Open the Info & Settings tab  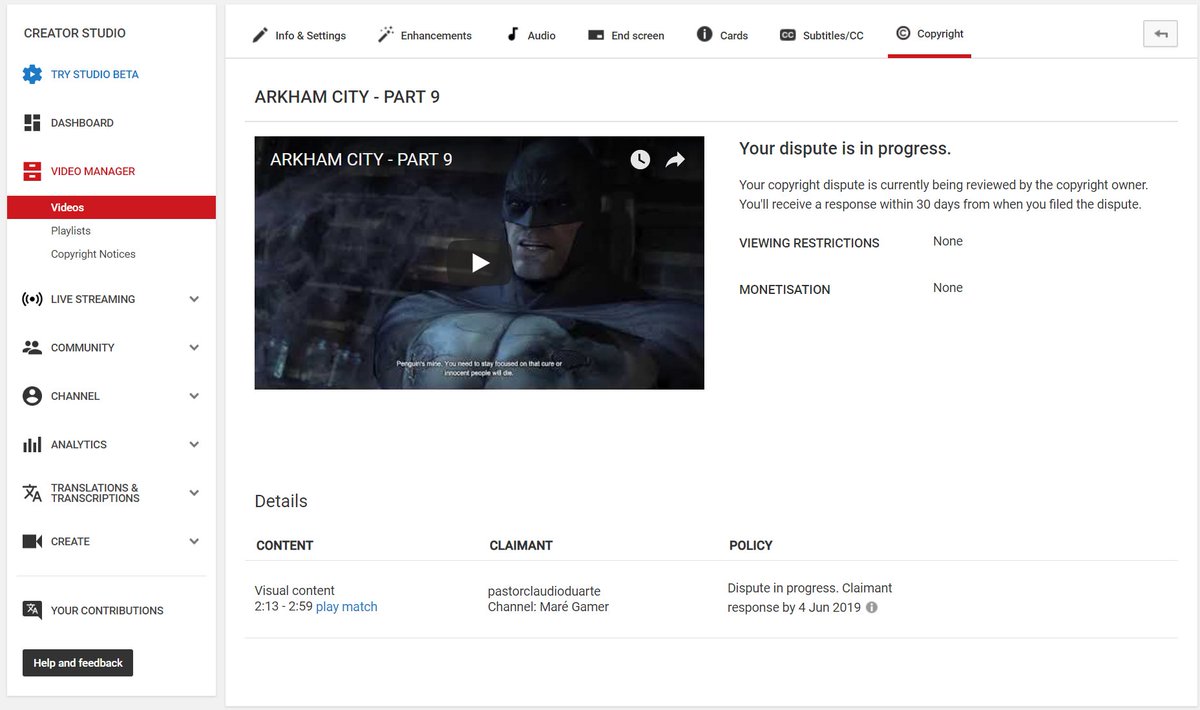click(x=298, y=35)
